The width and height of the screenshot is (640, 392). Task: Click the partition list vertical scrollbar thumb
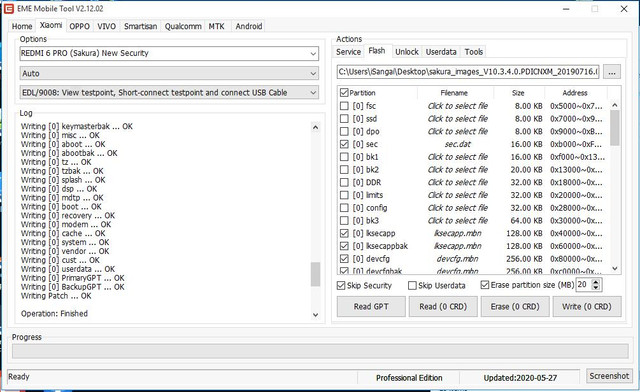point(615,128)
